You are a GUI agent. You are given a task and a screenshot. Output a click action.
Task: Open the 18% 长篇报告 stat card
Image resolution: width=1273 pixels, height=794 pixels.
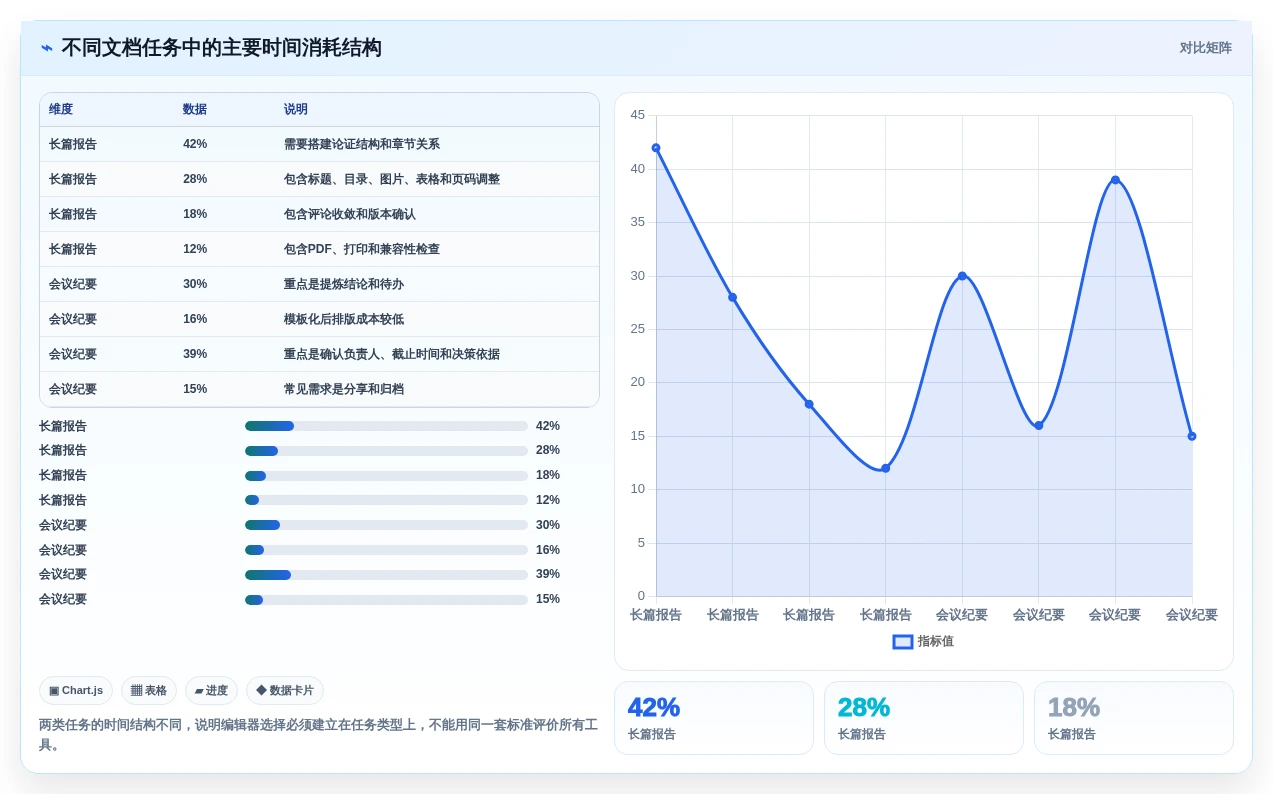(x=1134, y=718)
